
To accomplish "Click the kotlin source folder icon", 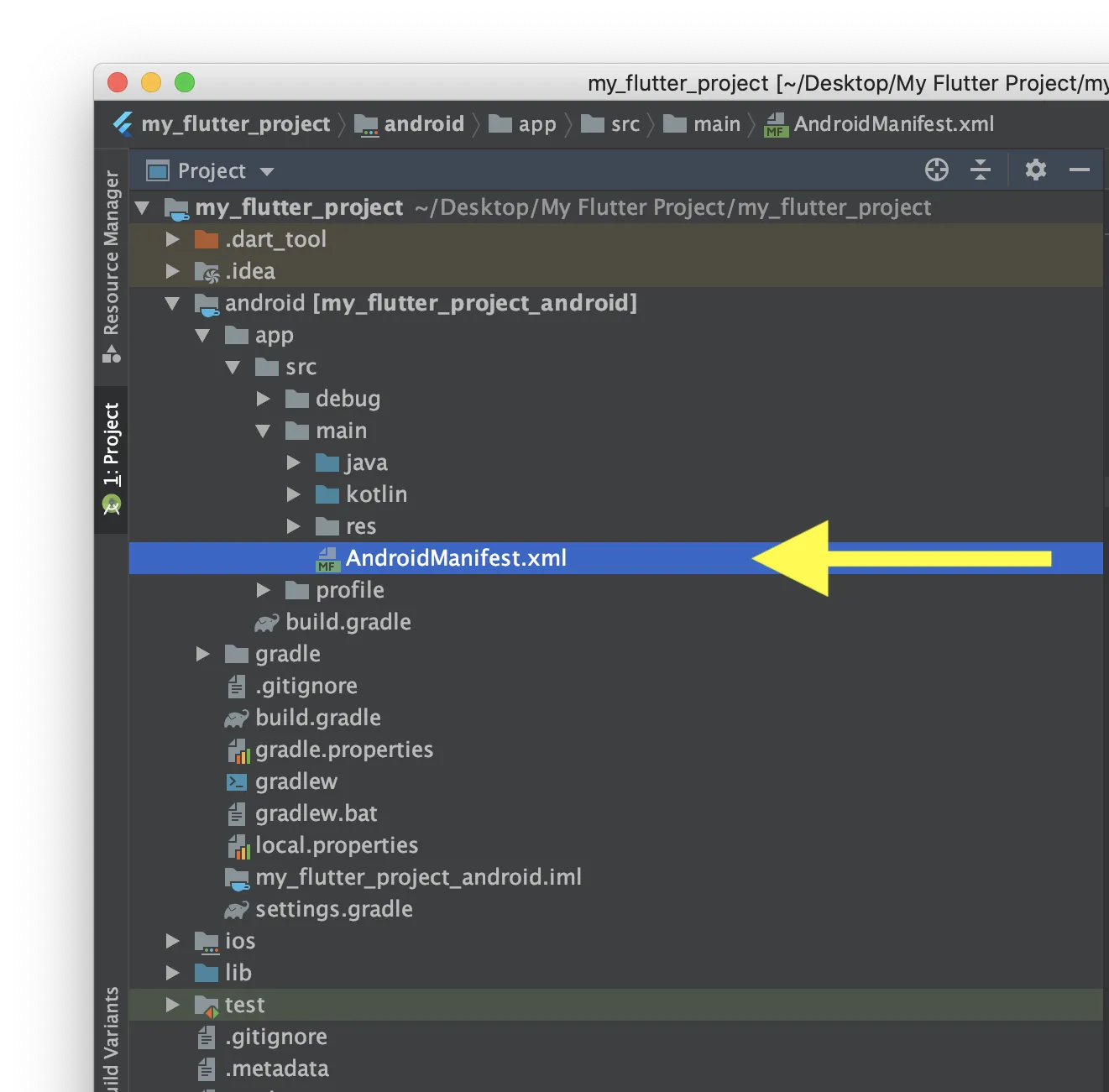I will pos(327,494).
